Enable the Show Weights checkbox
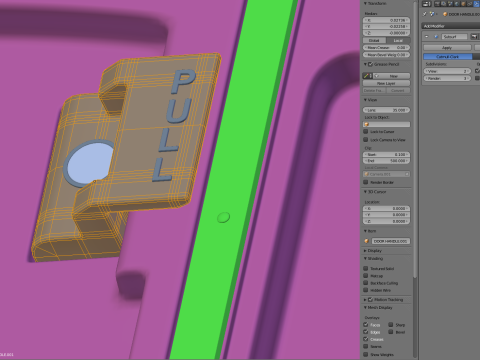The height and width of the screenshot is (360, 480). [x=366, y=354]
